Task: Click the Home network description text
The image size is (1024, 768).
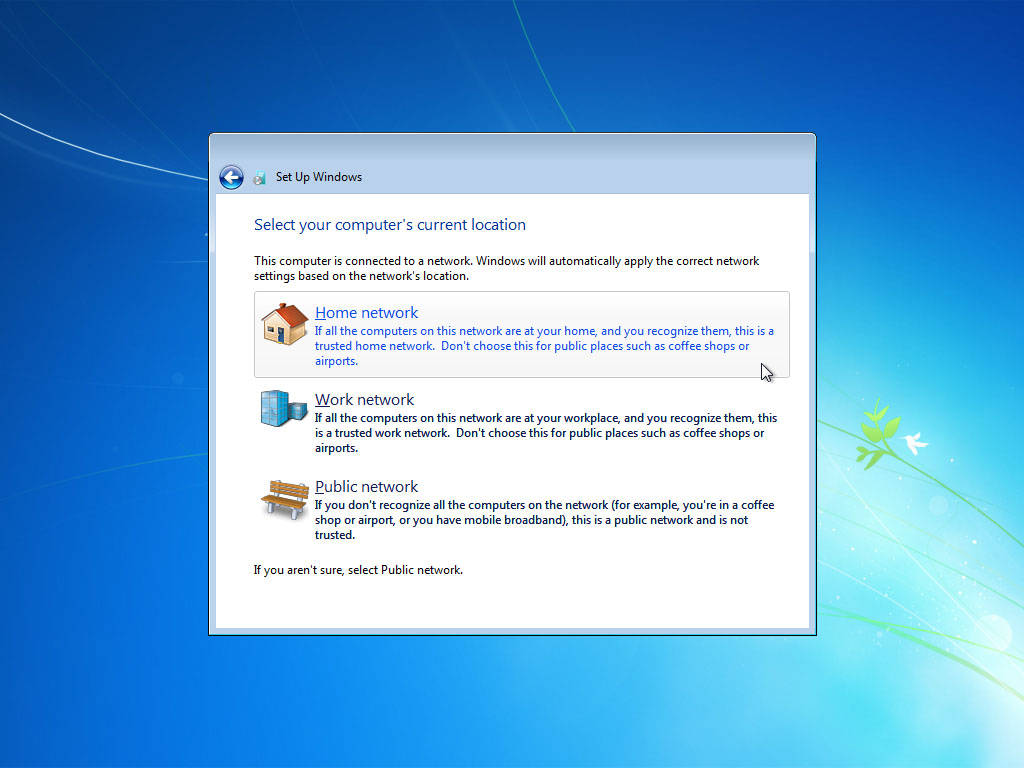Action: point(544,346)
